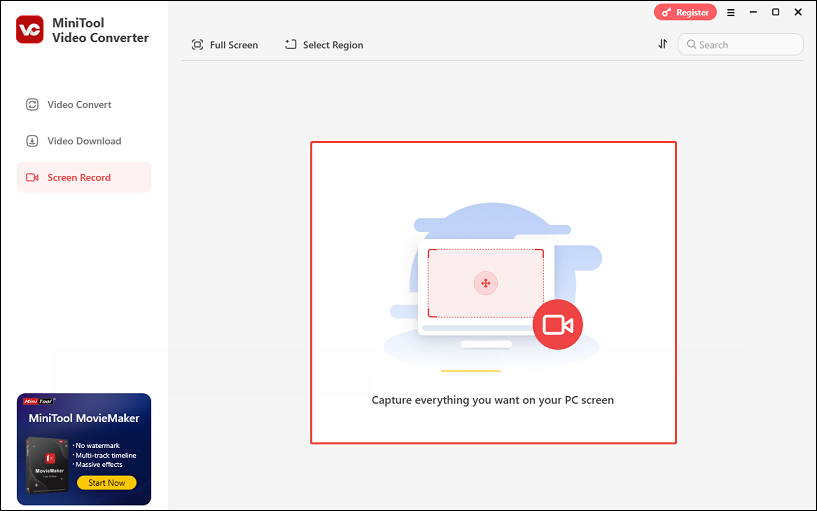This screenshot has width=817, height=511.
Task: Close the Video Converter window
Action: 798,12
